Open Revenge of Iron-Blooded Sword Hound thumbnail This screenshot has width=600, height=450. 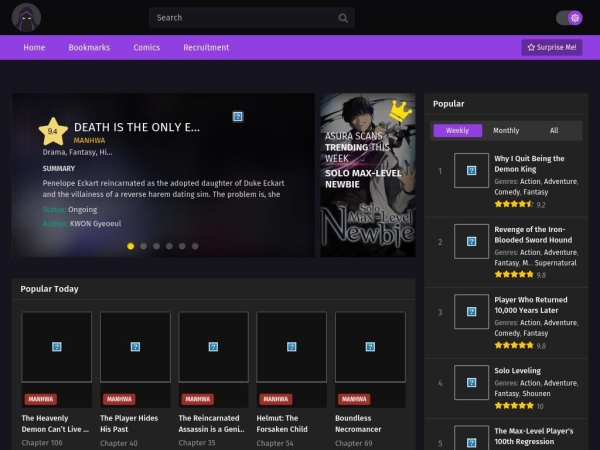[x=471, y=241]
